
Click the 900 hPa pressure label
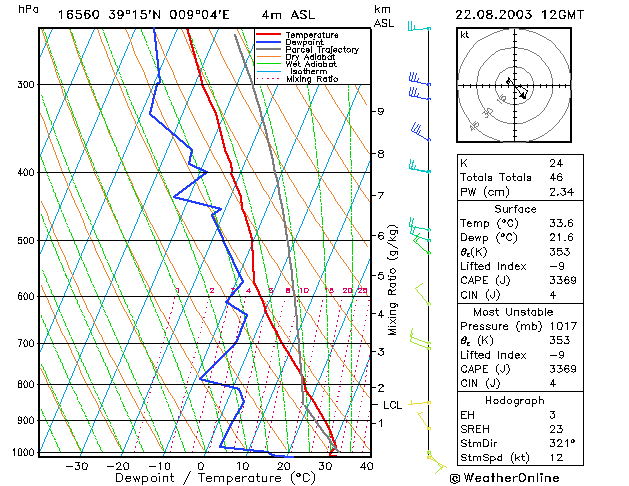(x=26, y=420)
